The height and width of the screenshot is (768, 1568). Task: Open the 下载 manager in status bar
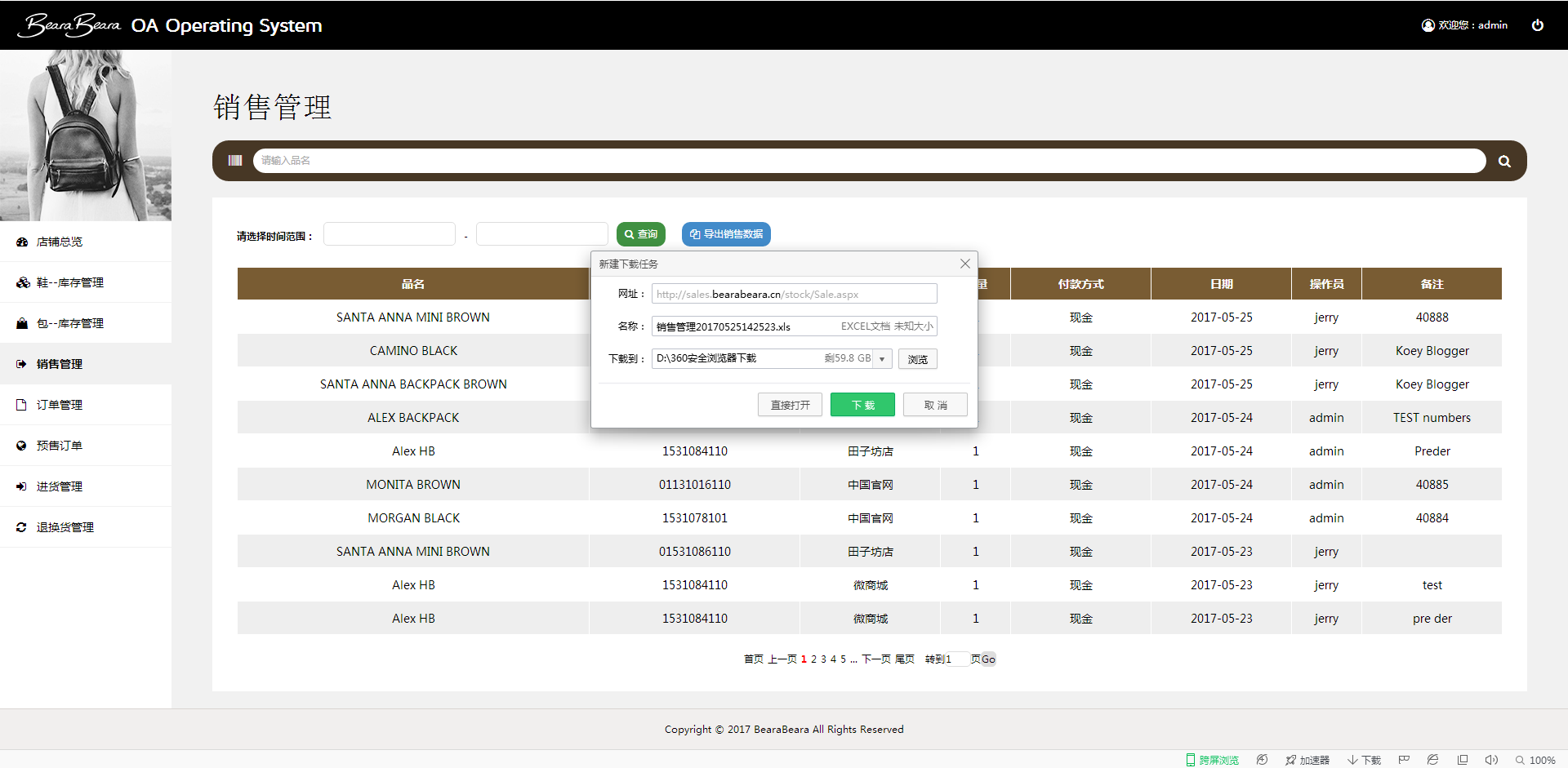pos(1365,760)
